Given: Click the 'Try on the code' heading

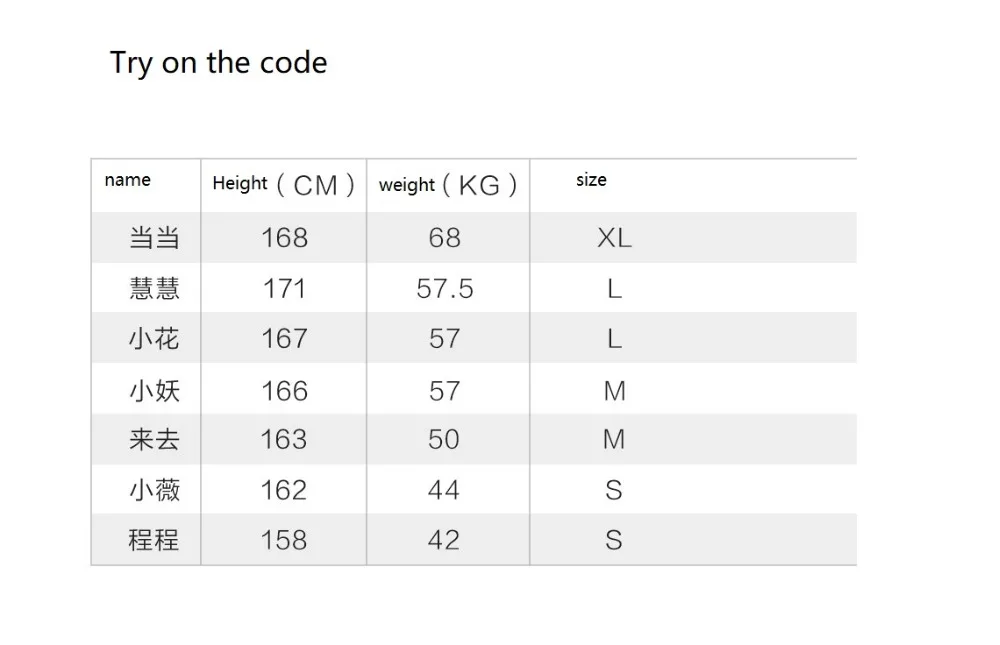Looking at the screenshot, I should pyautogui.click(x=218, y=63).
